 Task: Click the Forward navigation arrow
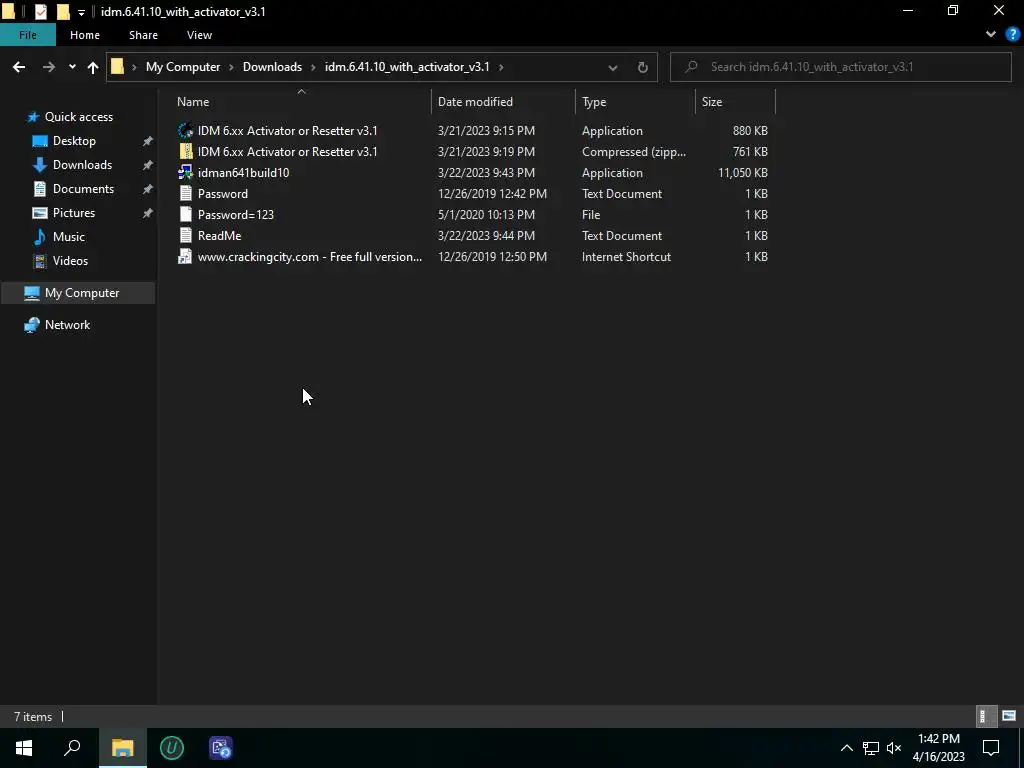pyautogui.click(x=48, y=67)
